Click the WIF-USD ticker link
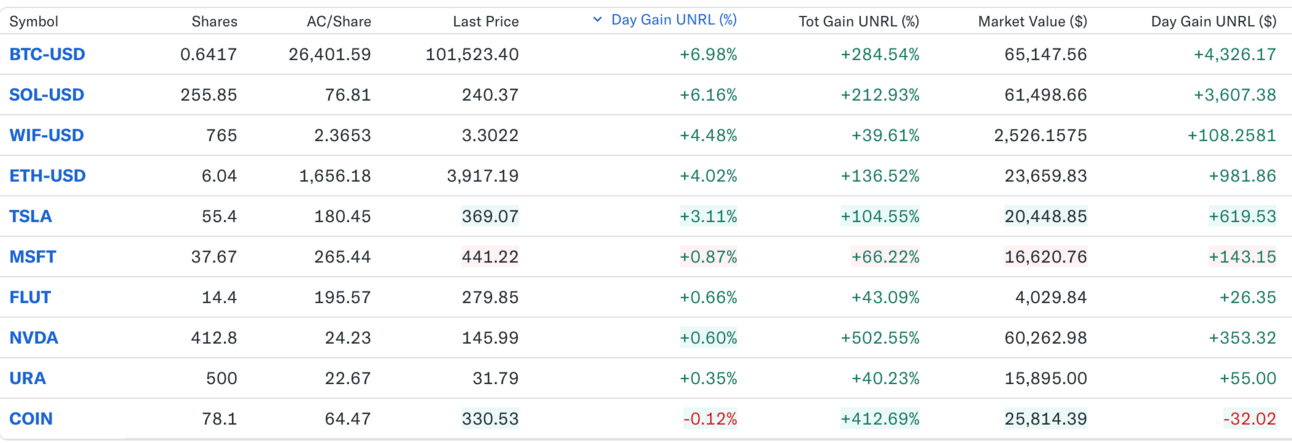The width and height of the screenshot is (1292, 443). [46, 135]
